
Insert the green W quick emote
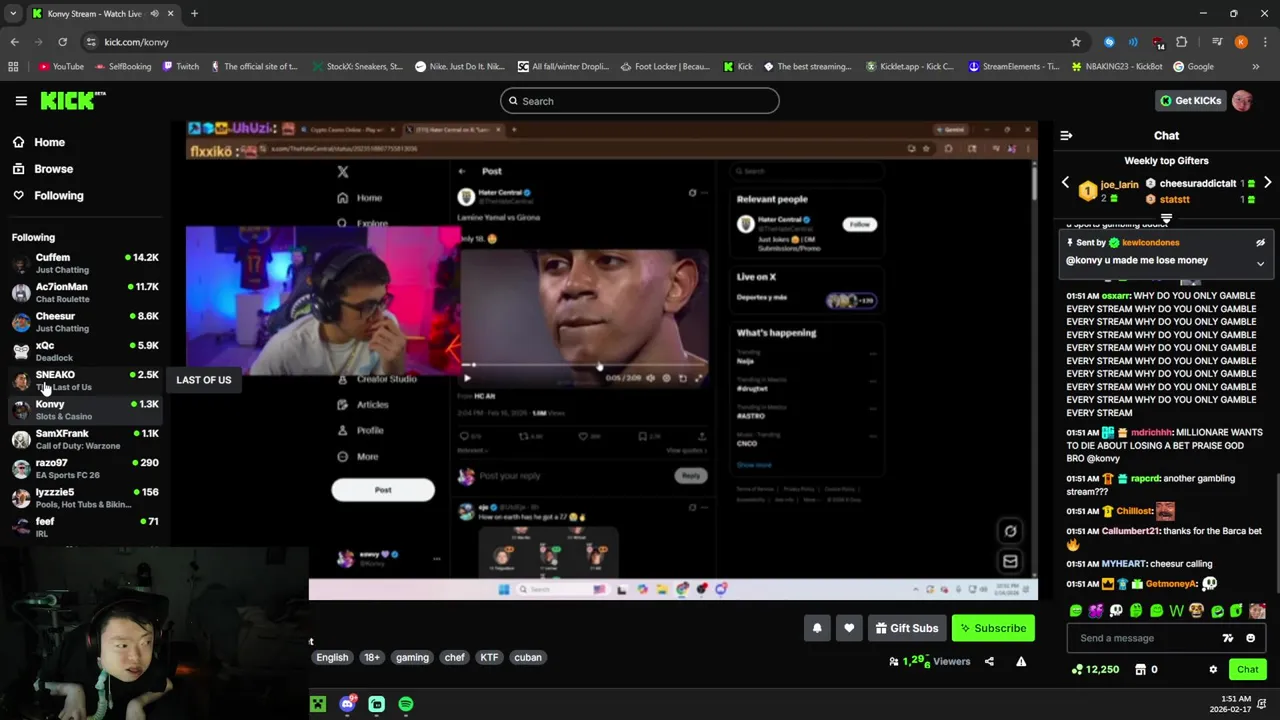[x=1177, y=611]
